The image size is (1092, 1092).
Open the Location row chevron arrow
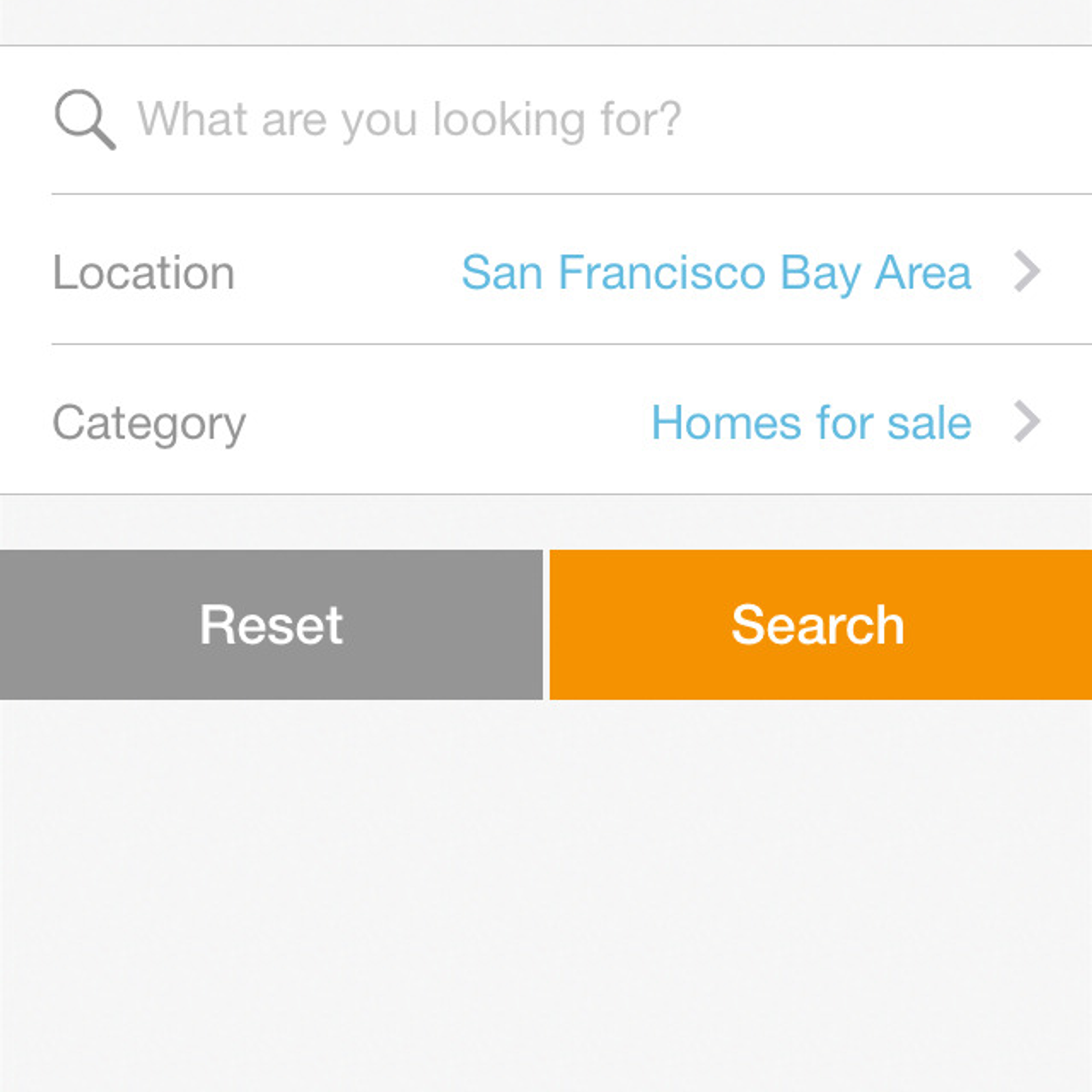coord(1026,271)
